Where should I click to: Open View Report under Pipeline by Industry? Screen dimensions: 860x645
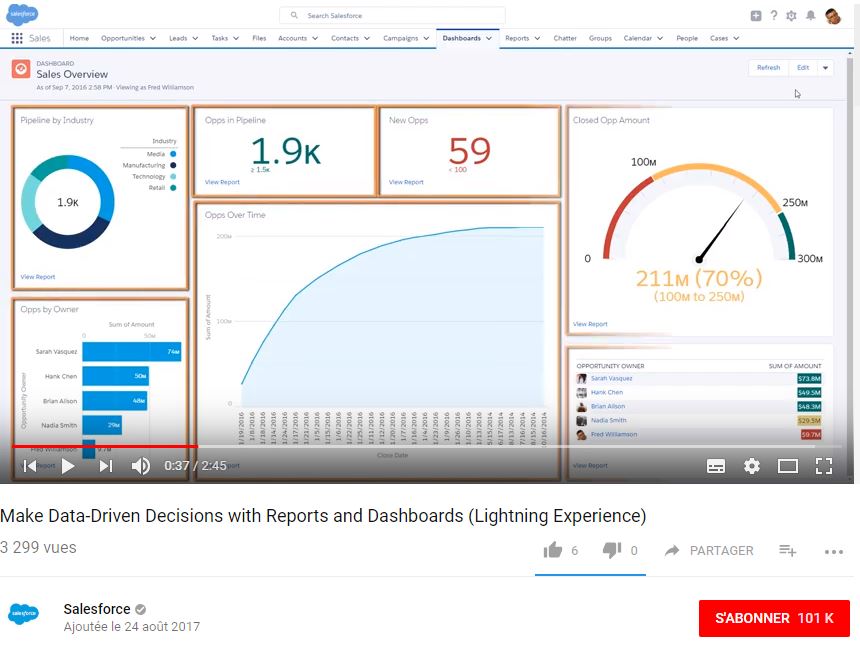tap(38, 277)
